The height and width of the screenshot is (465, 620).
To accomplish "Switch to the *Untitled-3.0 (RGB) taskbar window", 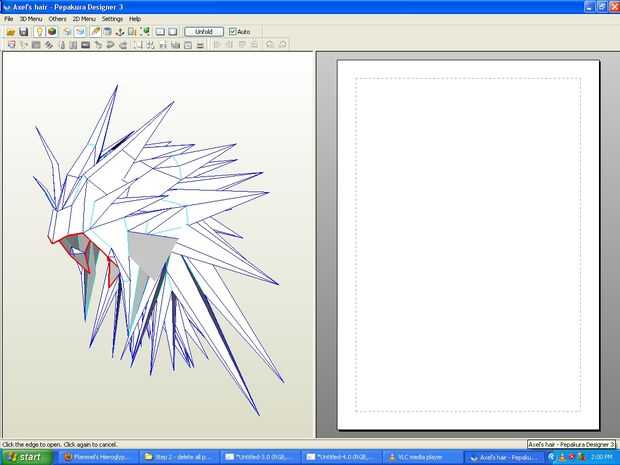I will point(261,457).
